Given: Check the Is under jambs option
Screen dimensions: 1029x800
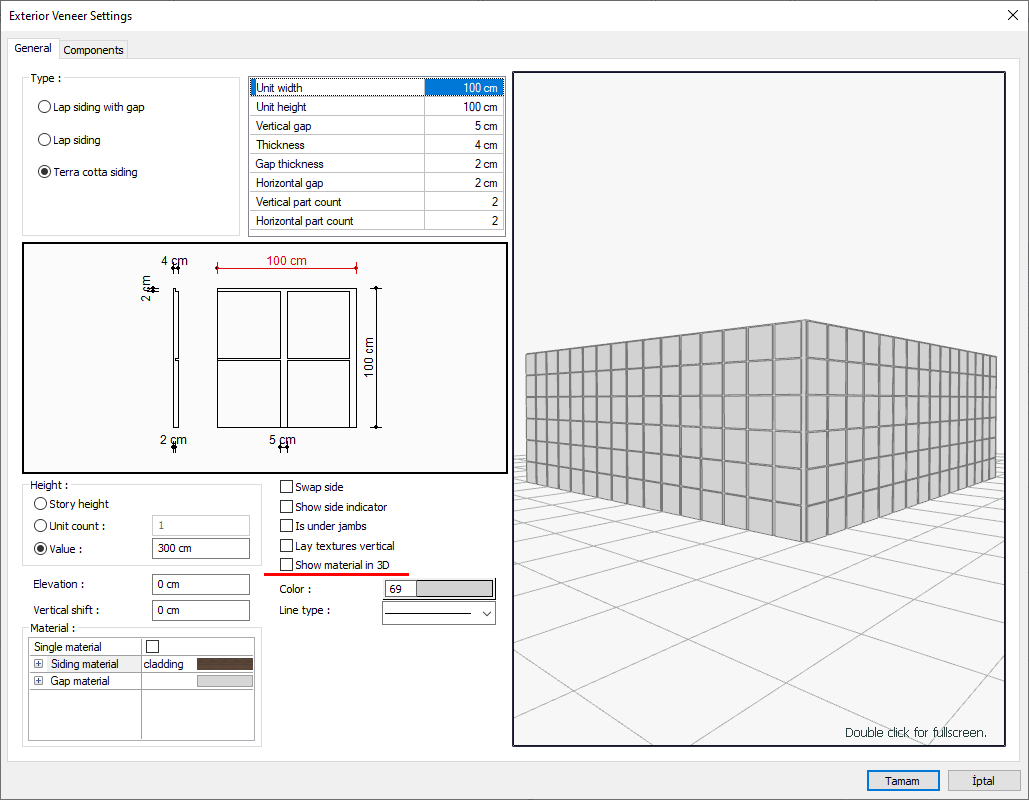Looking at the screenshot, I should [x=287, y=526].
